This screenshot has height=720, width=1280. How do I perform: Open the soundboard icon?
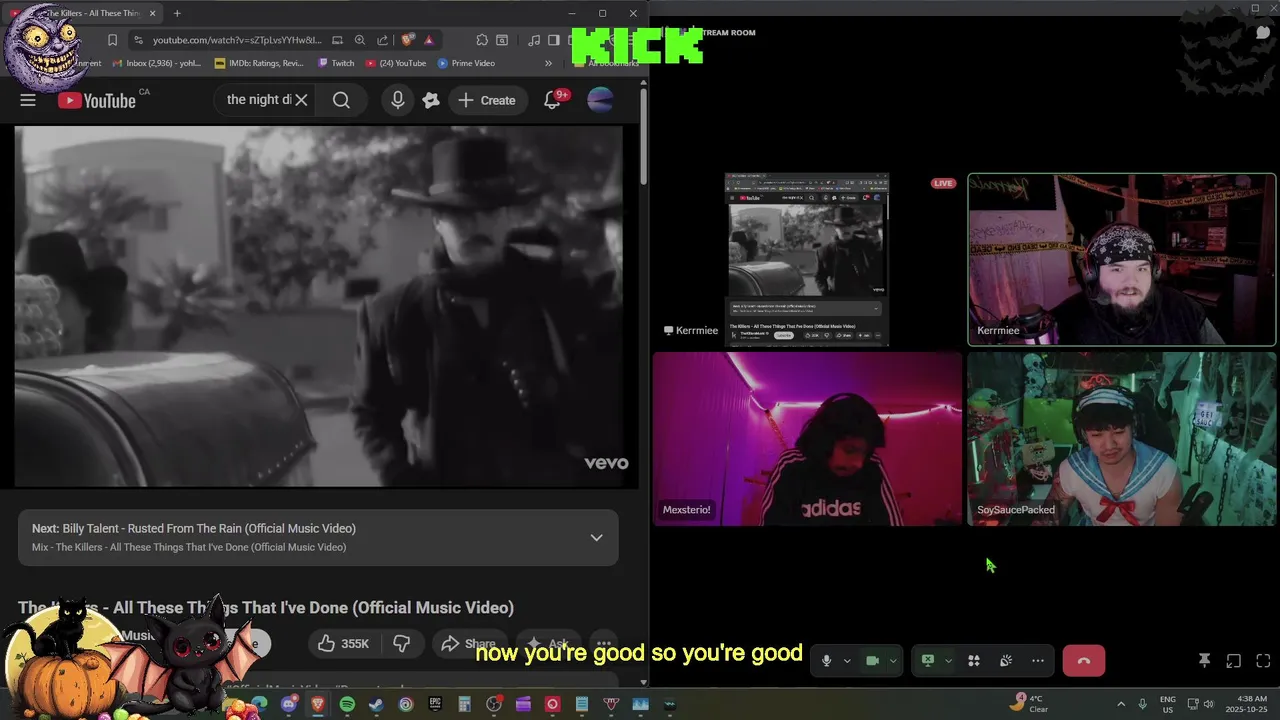[1006, 661]
